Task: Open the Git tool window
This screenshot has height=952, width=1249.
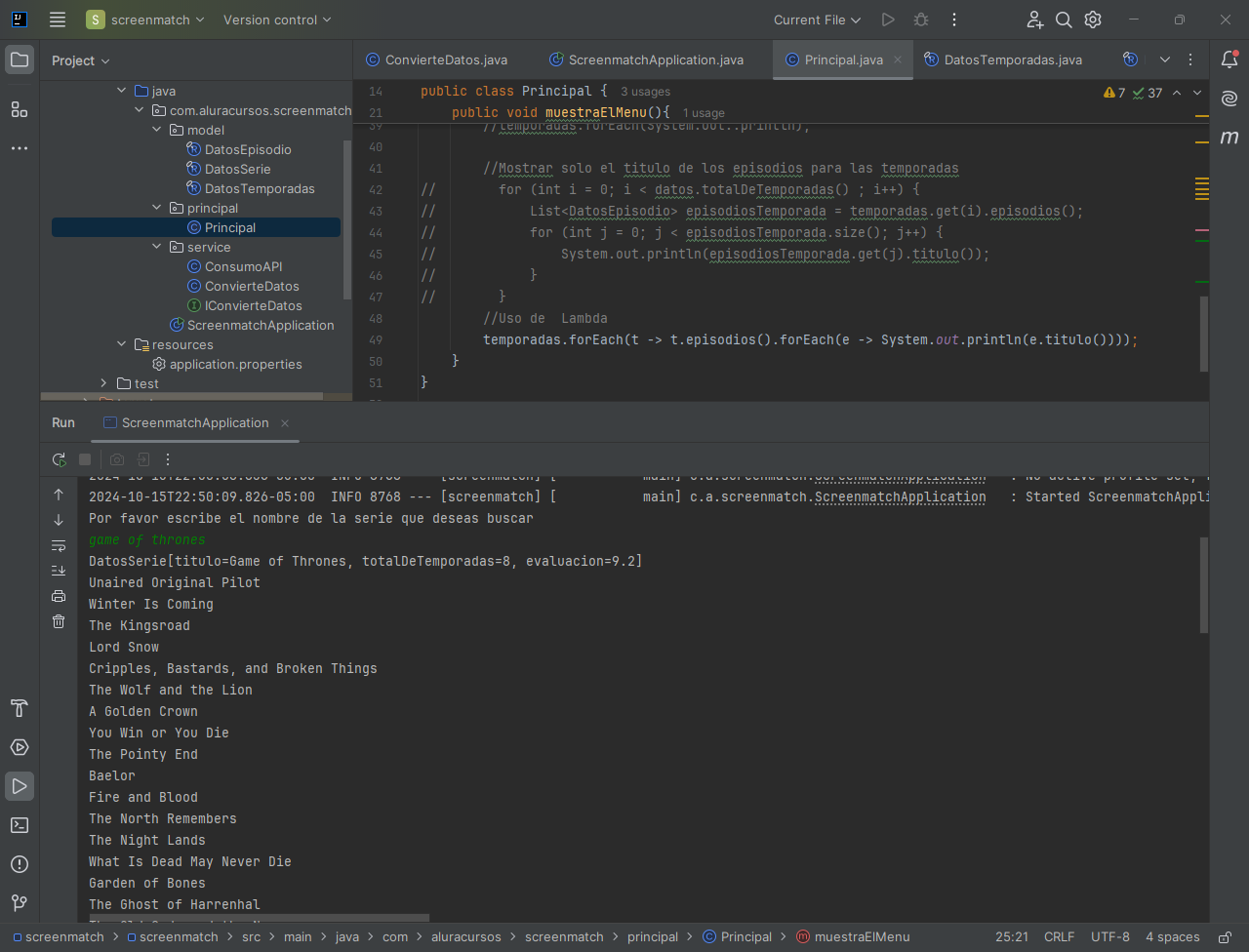Action: [x=20, y=903]
